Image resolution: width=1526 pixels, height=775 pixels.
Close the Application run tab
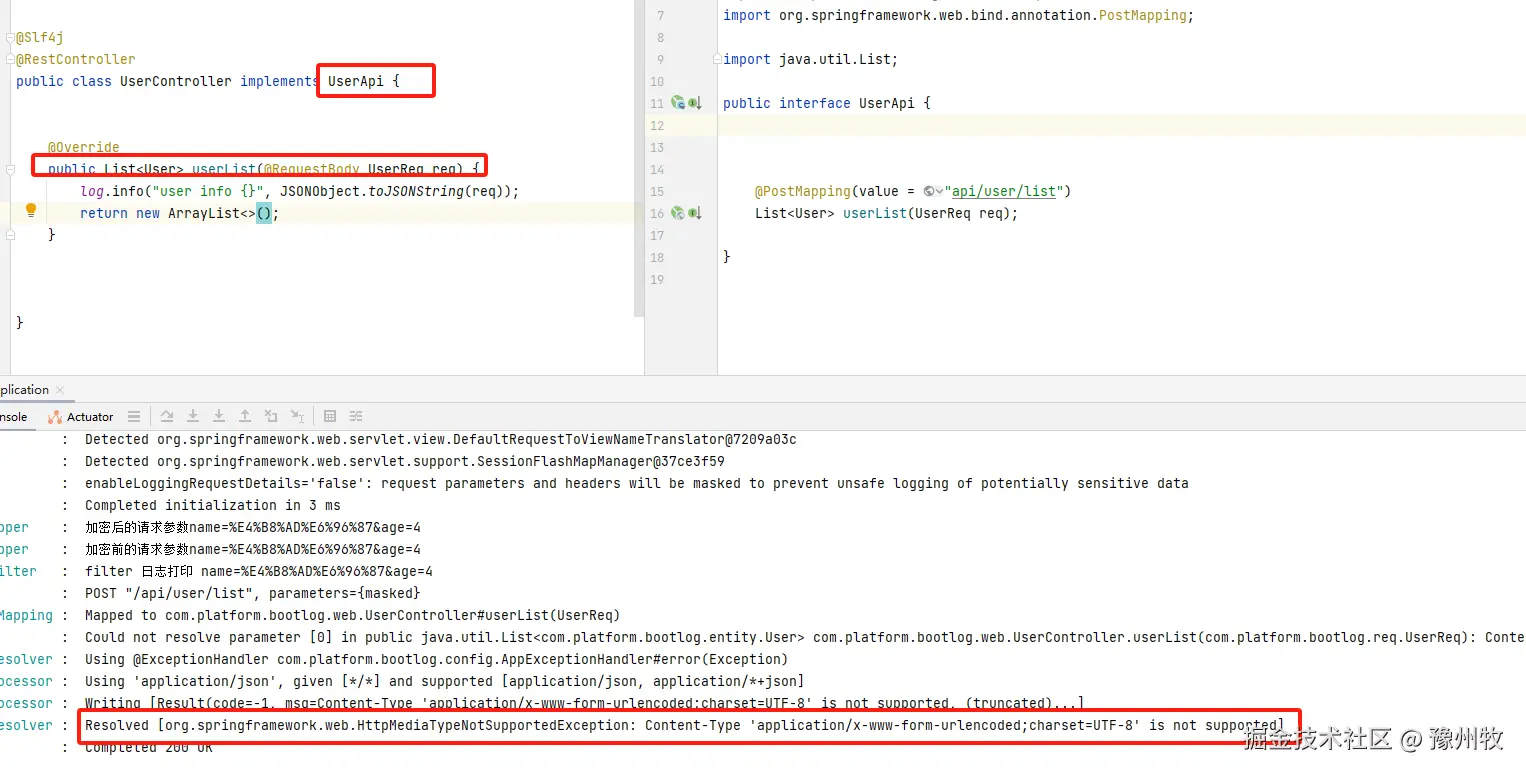pyautogui.click(x=59, y=390)
